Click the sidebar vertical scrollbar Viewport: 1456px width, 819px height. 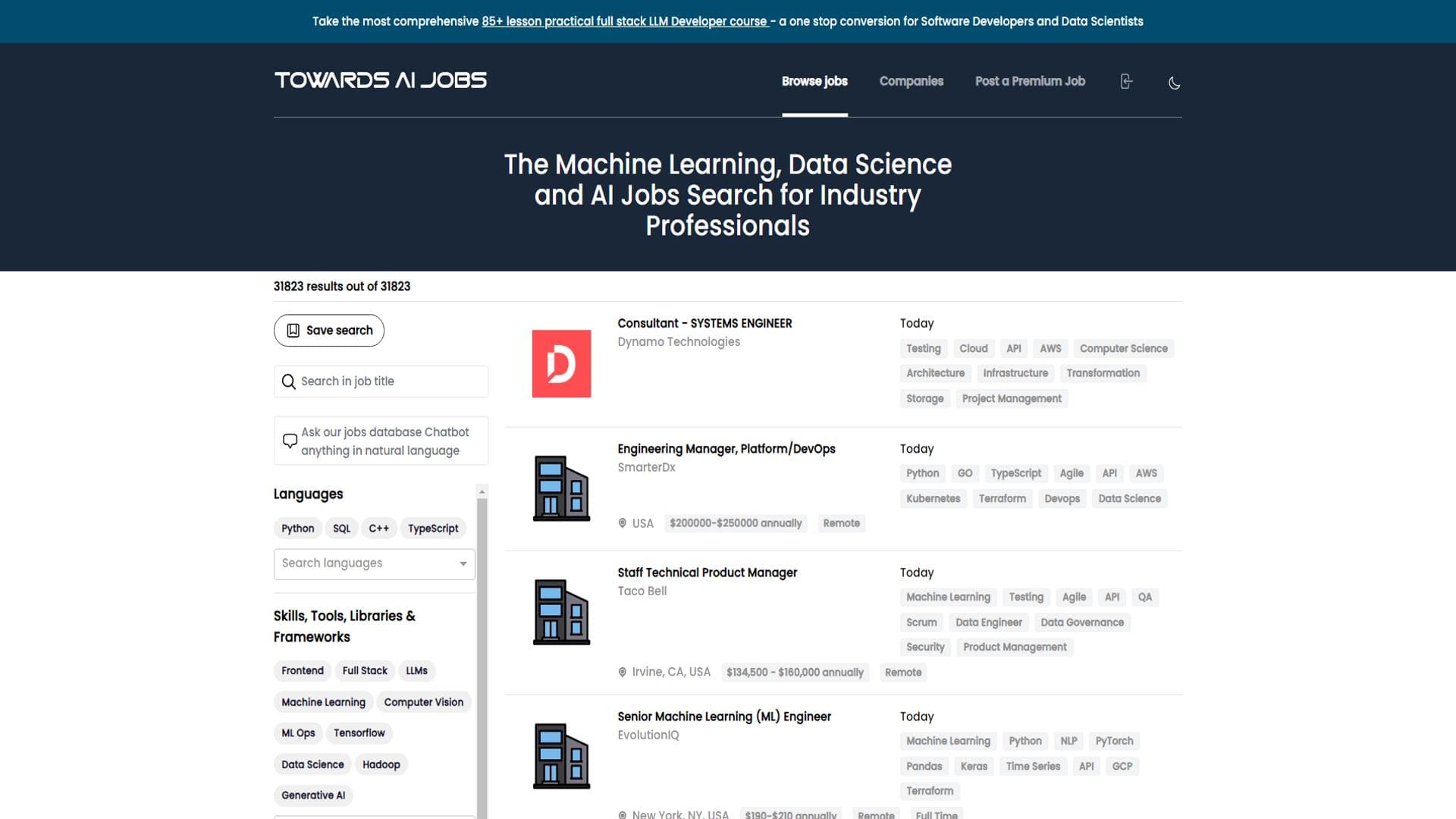[482, 658]
